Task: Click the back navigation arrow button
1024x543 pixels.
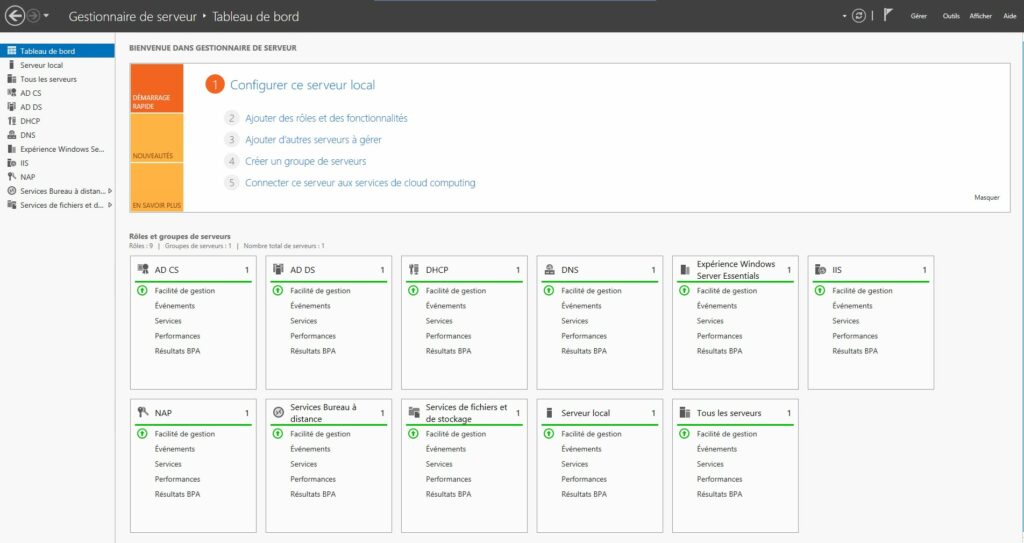Action: click(14, 16)
